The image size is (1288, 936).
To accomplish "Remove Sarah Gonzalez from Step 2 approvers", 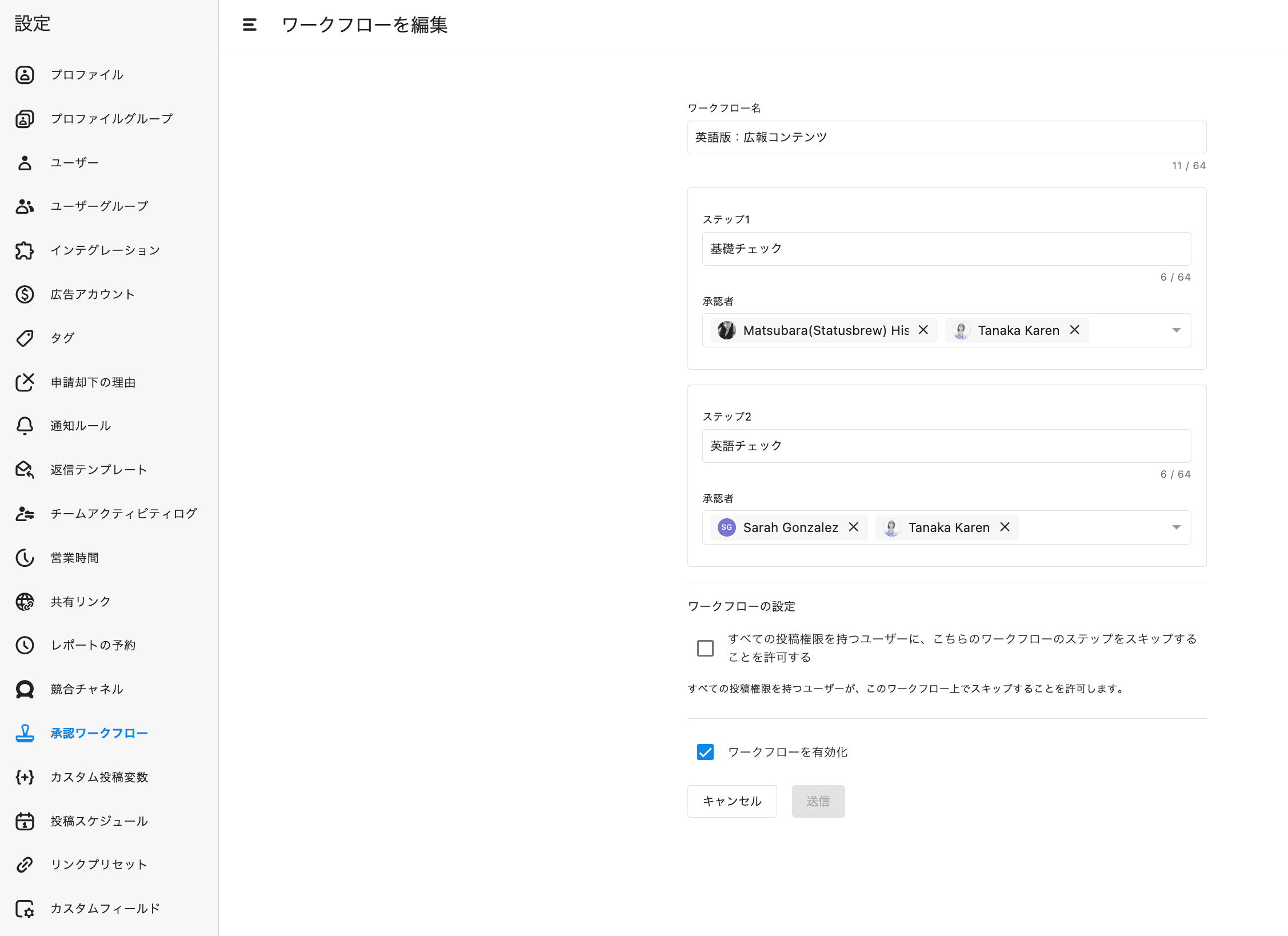I will 854,527.
